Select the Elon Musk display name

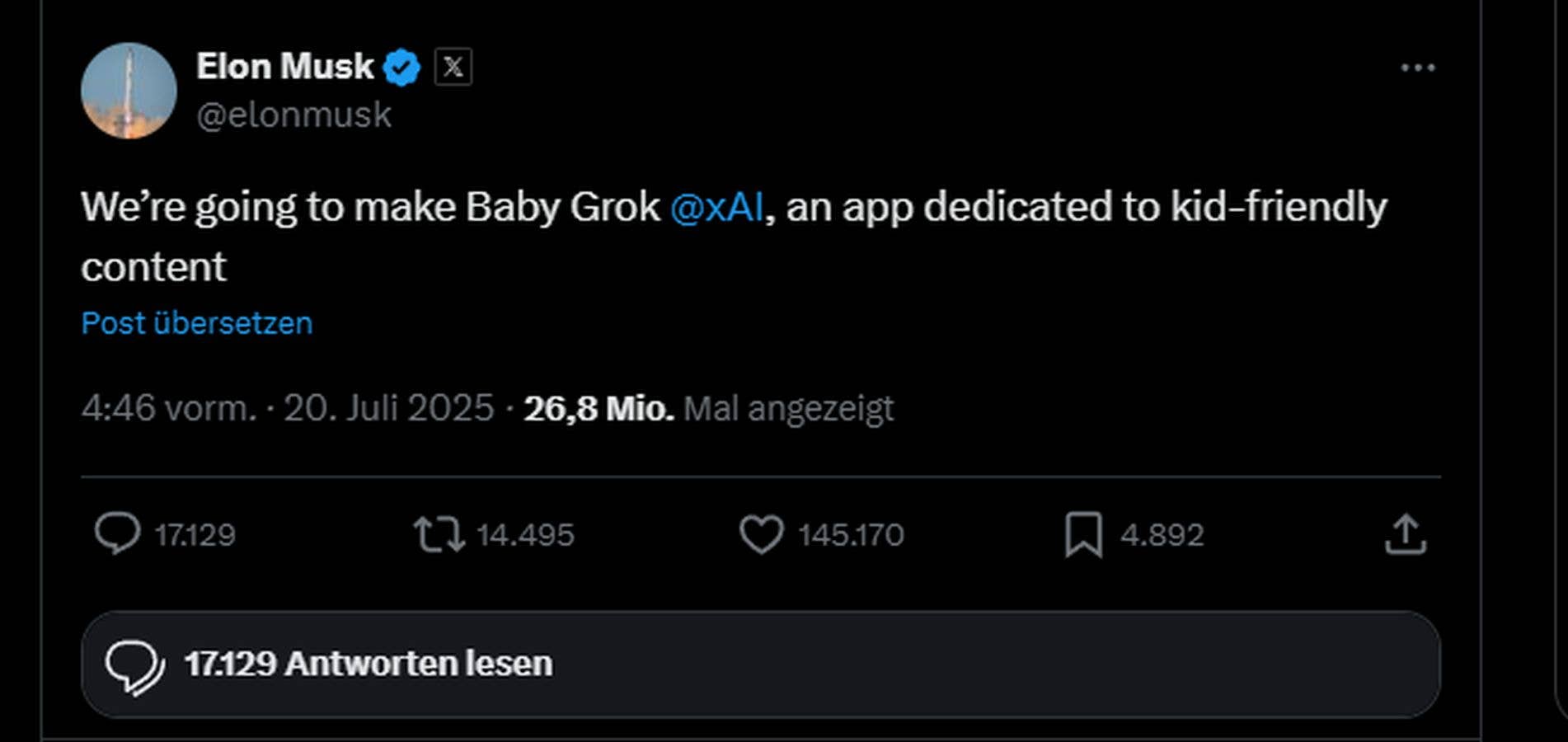[284, 66]
